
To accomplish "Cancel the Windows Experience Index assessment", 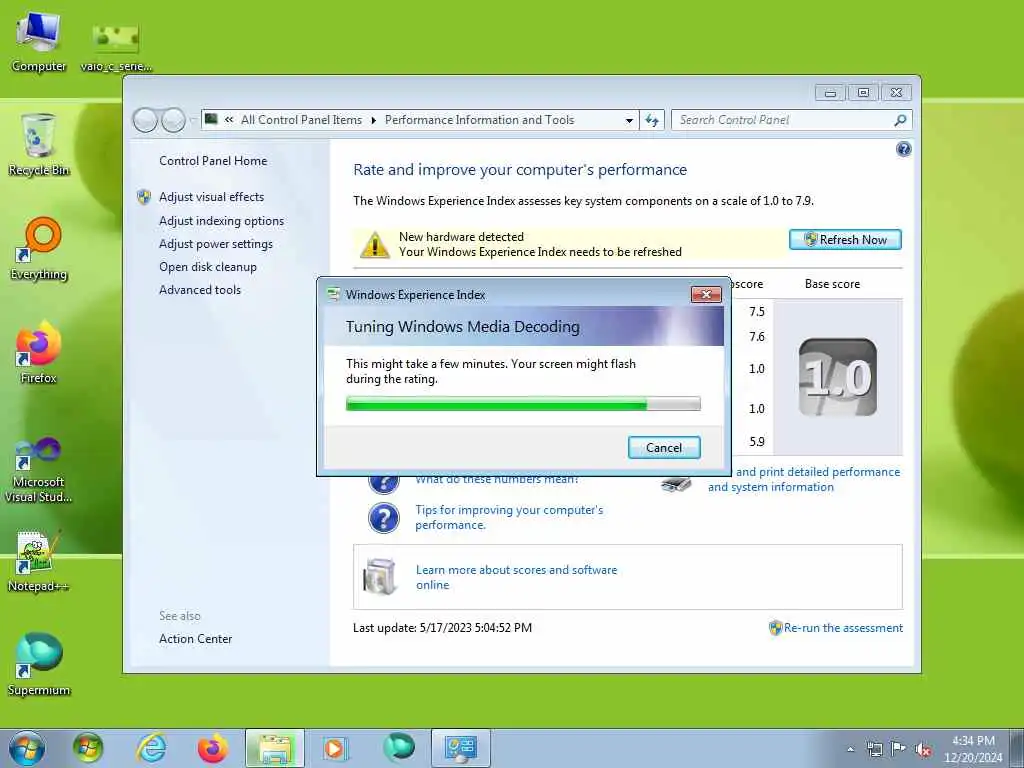I will (x=664, y=447).
